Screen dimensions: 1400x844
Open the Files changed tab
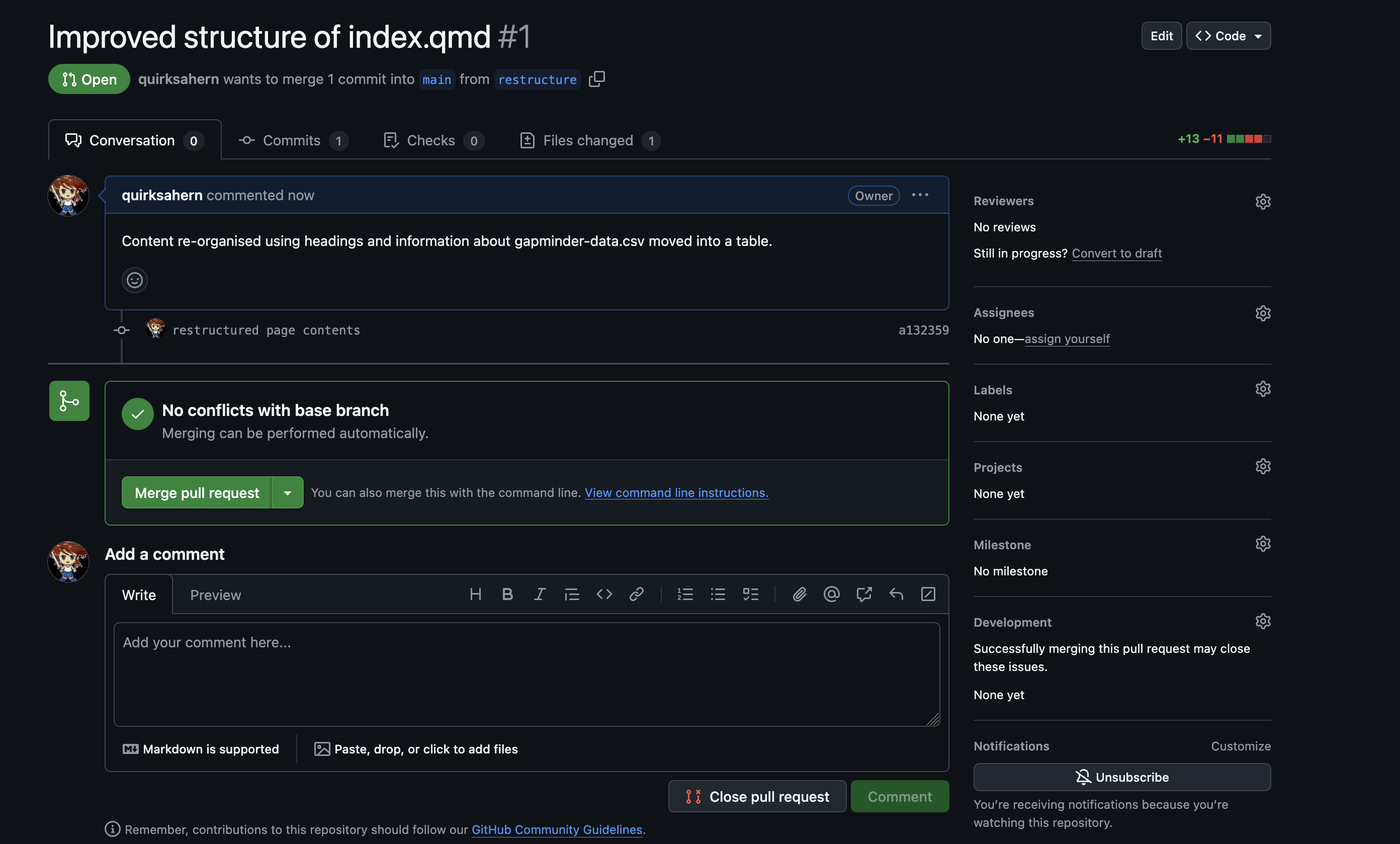[590, 140]
